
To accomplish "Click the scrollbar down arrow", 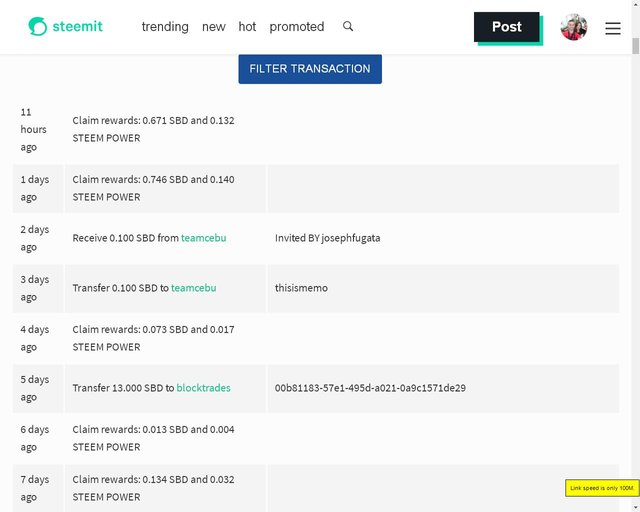I will pyautogui.click(x=636, y=508).
